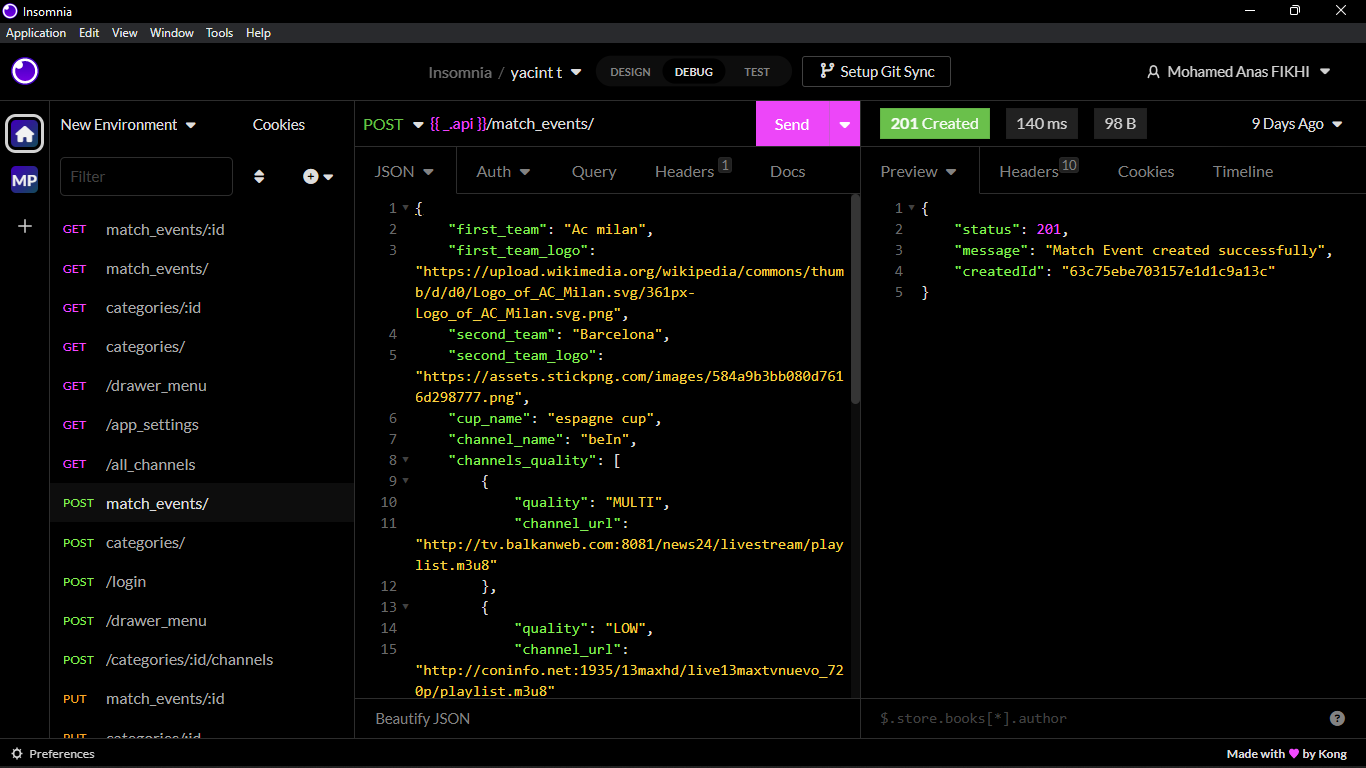The height and width of the screenshot is (768, 1366).
Task: Send the request
Action: (x=792, y=124)
